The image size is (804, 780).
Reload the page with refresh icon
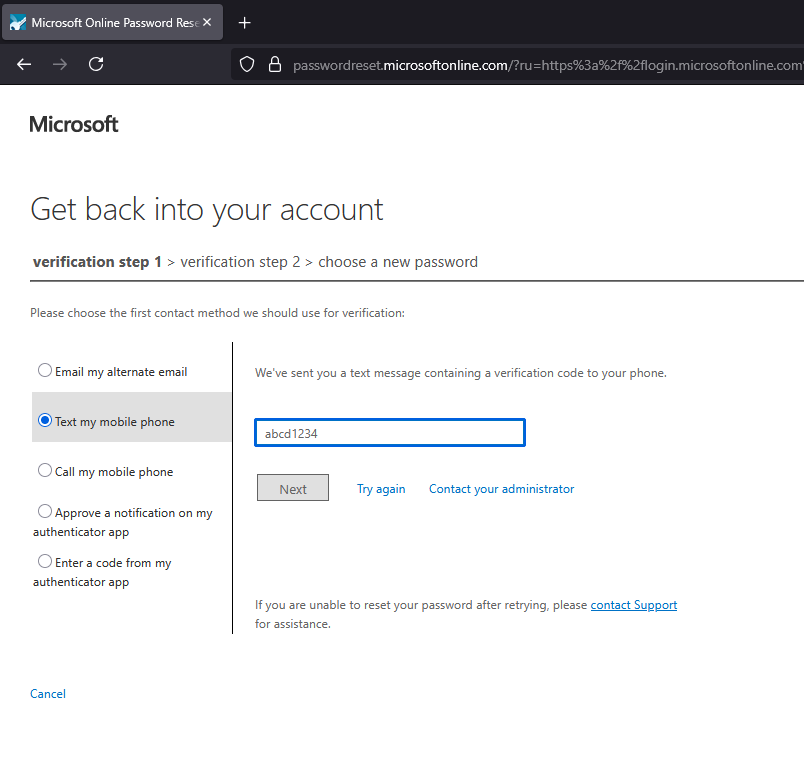click(x=96, y=64)
